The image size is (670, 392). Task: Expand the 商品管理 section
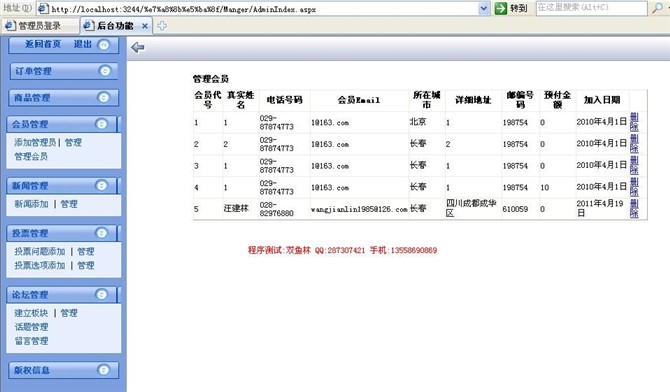click(x=103, y=97)
